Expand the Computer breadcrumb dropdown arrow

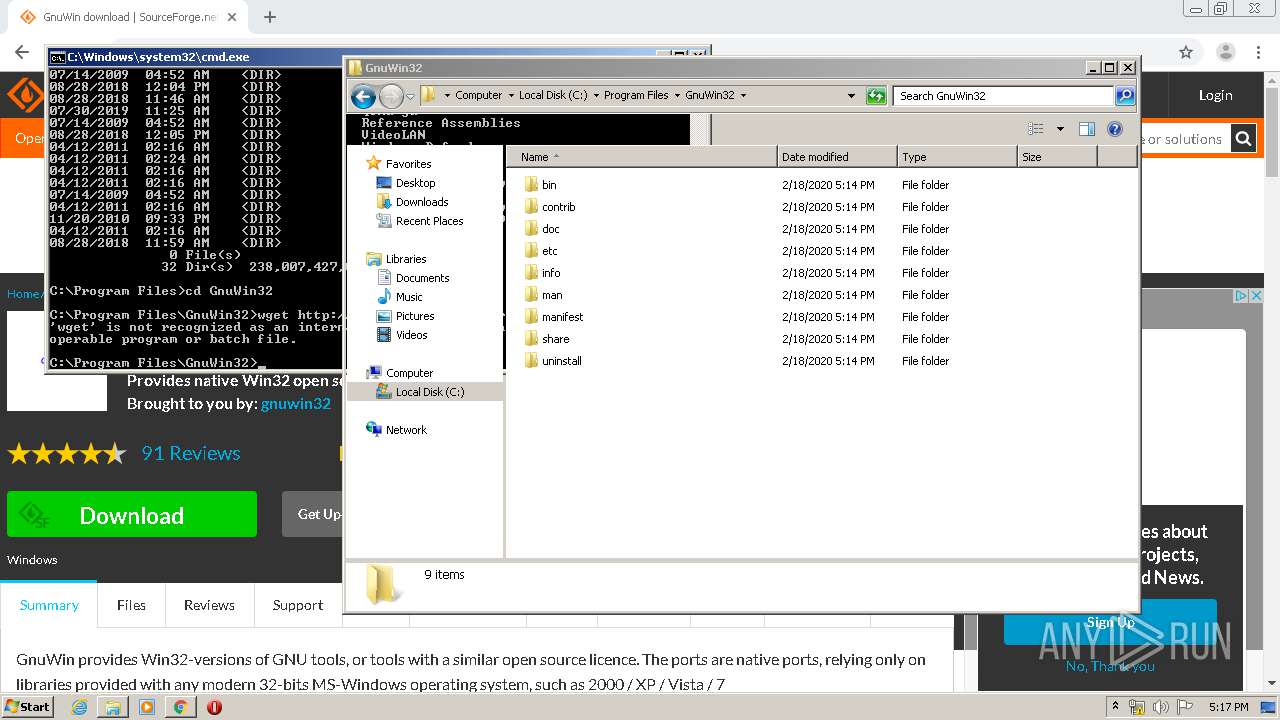coord(512,96)
